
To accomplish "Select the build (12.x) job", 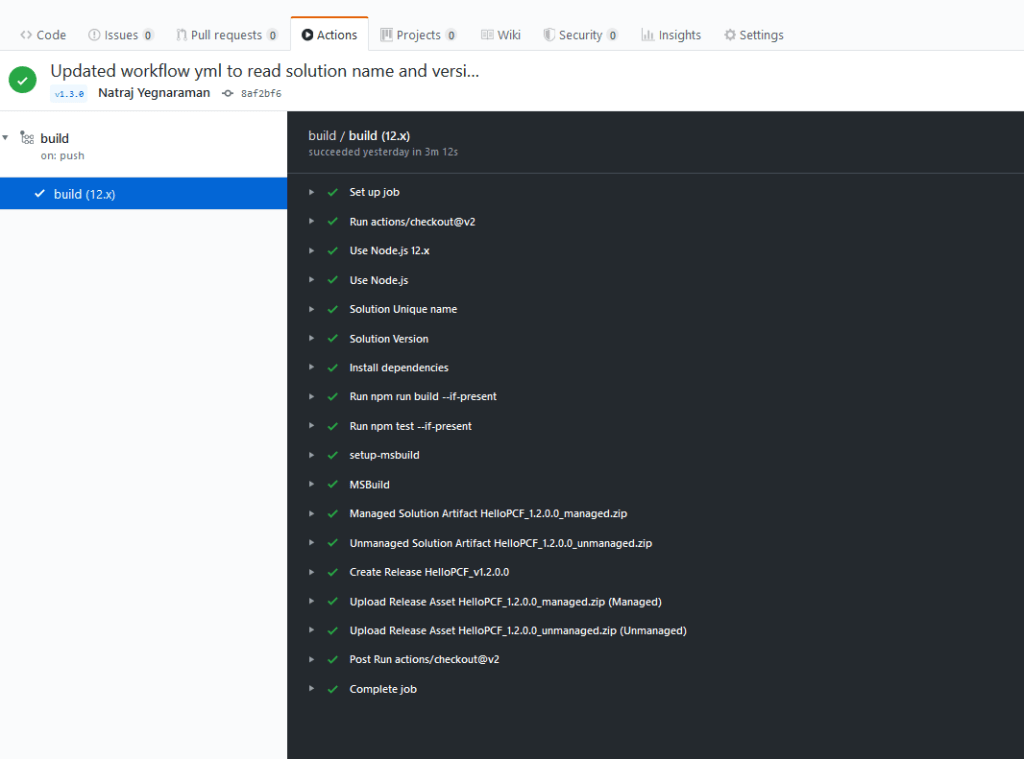I will (x=86, y=193).
